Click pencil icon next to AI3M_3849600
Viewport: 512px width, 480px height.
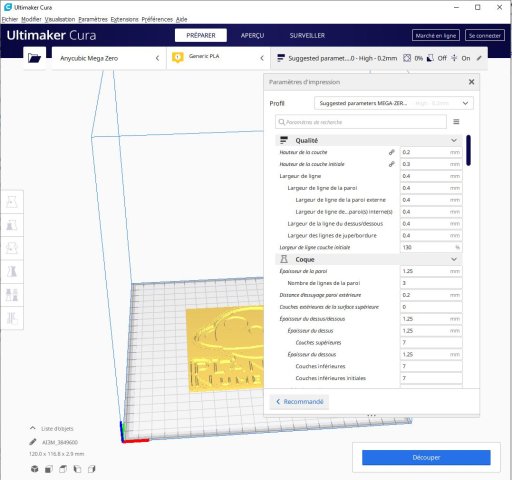[x=33, y=442]
